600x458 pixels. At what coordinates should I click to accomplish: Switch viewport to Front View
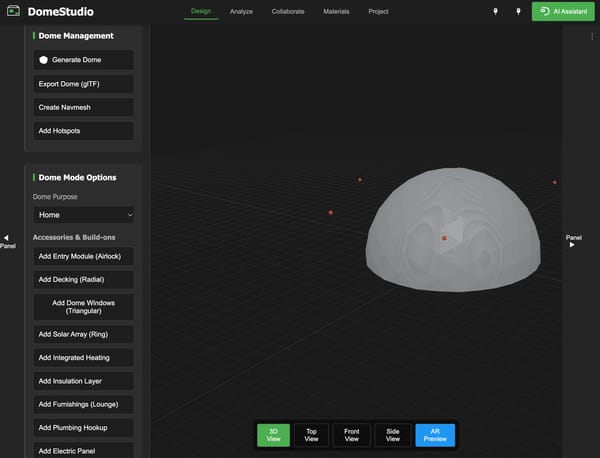pos(352,435)
